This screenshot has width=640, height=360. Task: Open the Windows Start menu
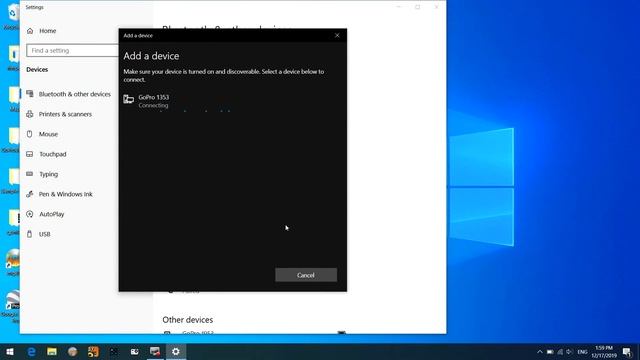click(x=10, y=351)
